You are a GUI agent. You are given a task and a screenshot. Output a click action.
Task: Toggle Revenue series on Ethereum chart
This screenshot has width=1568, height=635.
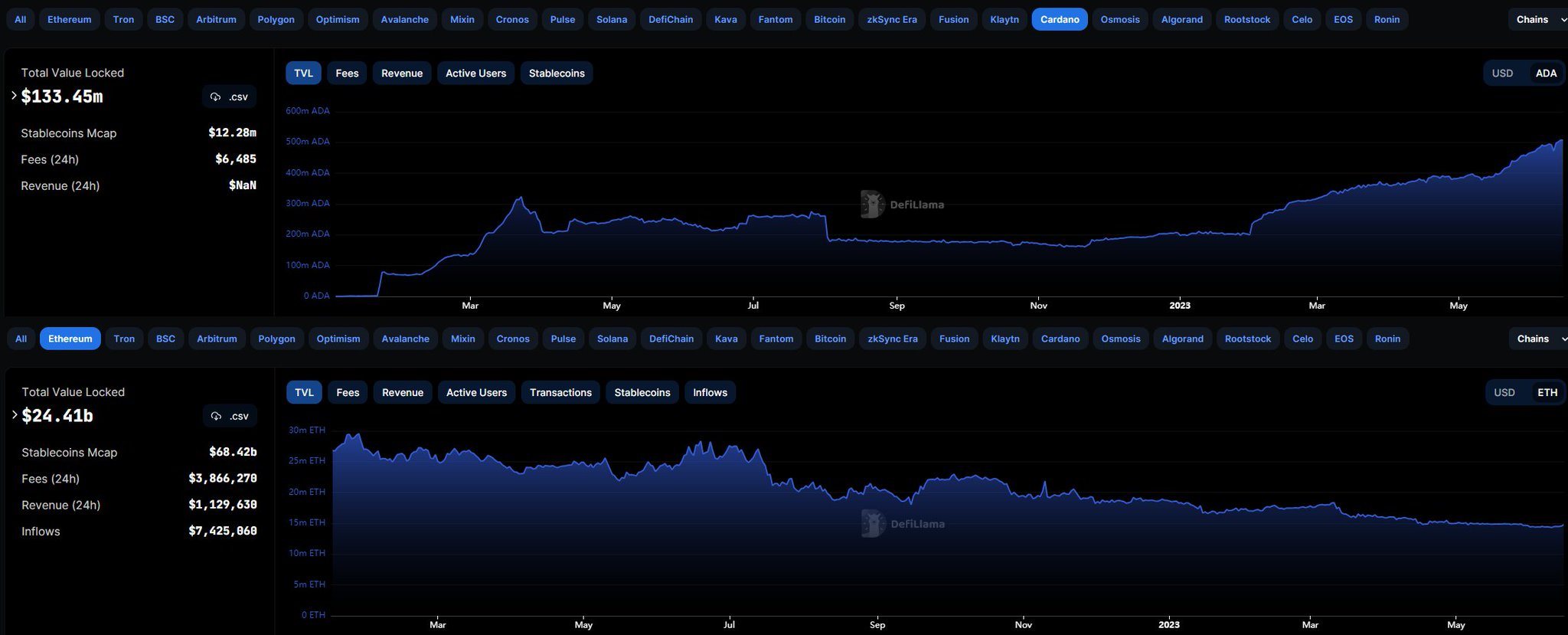click(403, 392)
